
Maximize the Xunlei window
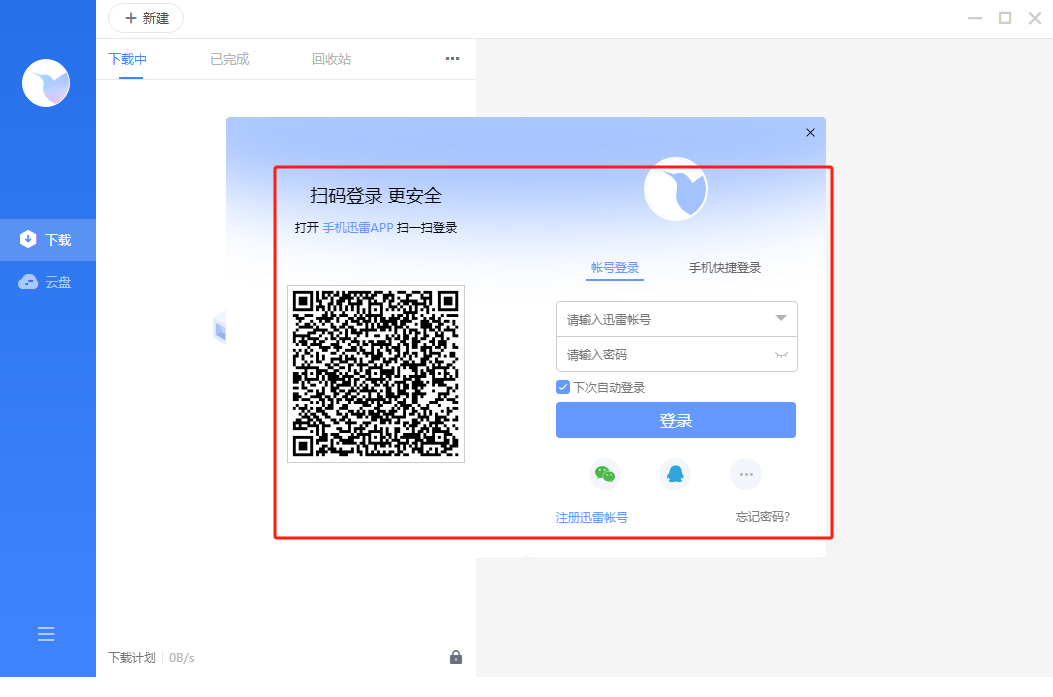point(1005,18)
